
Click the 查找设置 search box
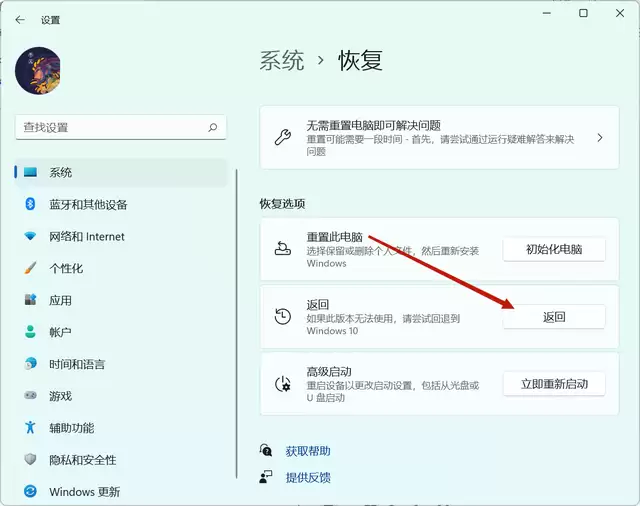[110, 128]
